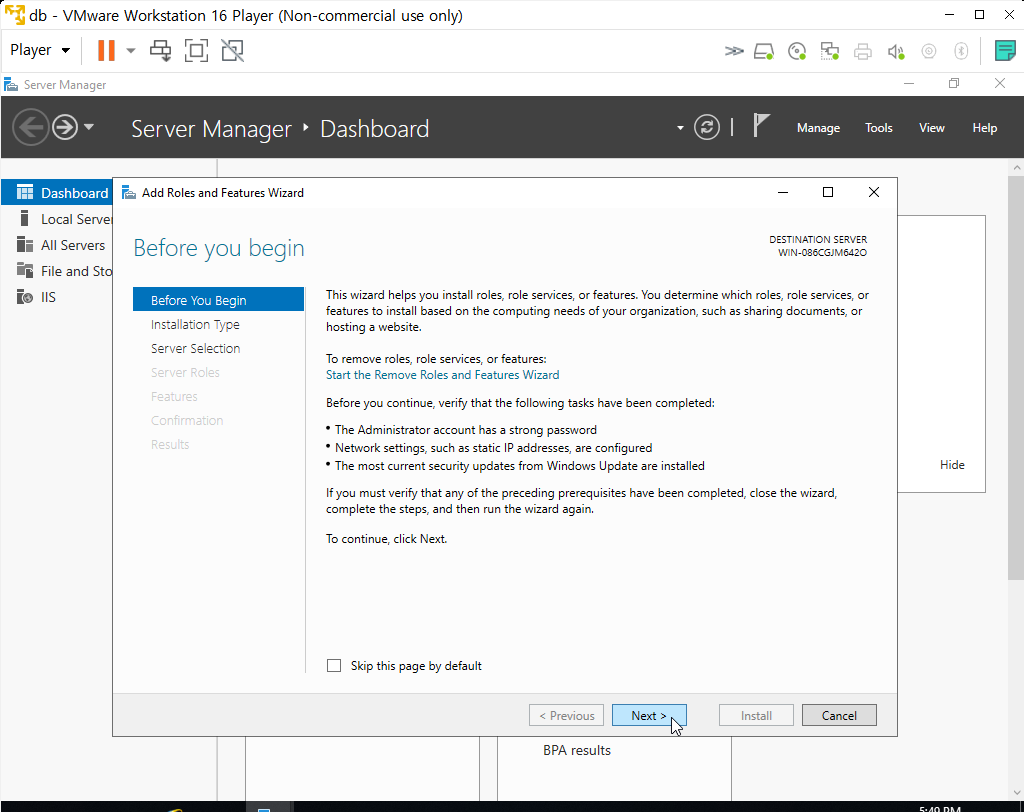Image resolution: width=1024 pixels, height=812 pixels.
Task: Click the Bluetooth device icon in VMware toolbar
Action: point(961,51)
